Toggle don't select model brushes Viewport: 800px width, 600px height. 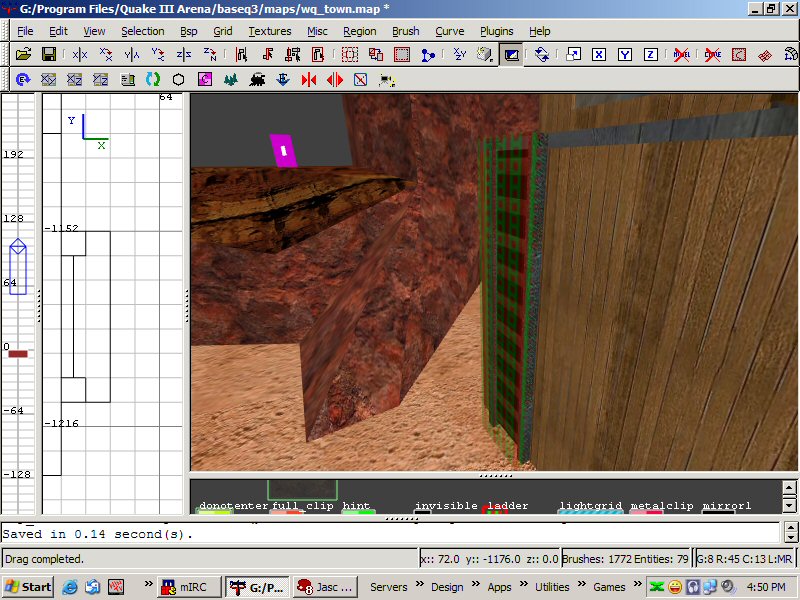click(682, 54)
